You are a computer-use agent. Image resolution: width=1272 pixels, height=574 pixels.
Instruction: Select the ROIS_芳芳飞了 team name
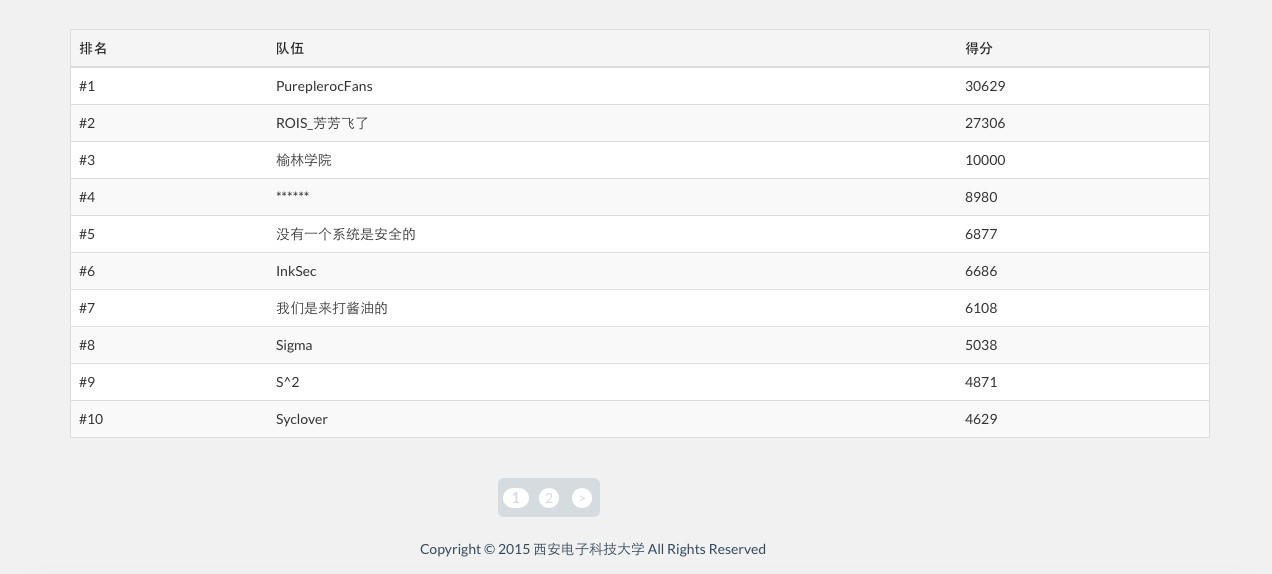coord(322,123)
